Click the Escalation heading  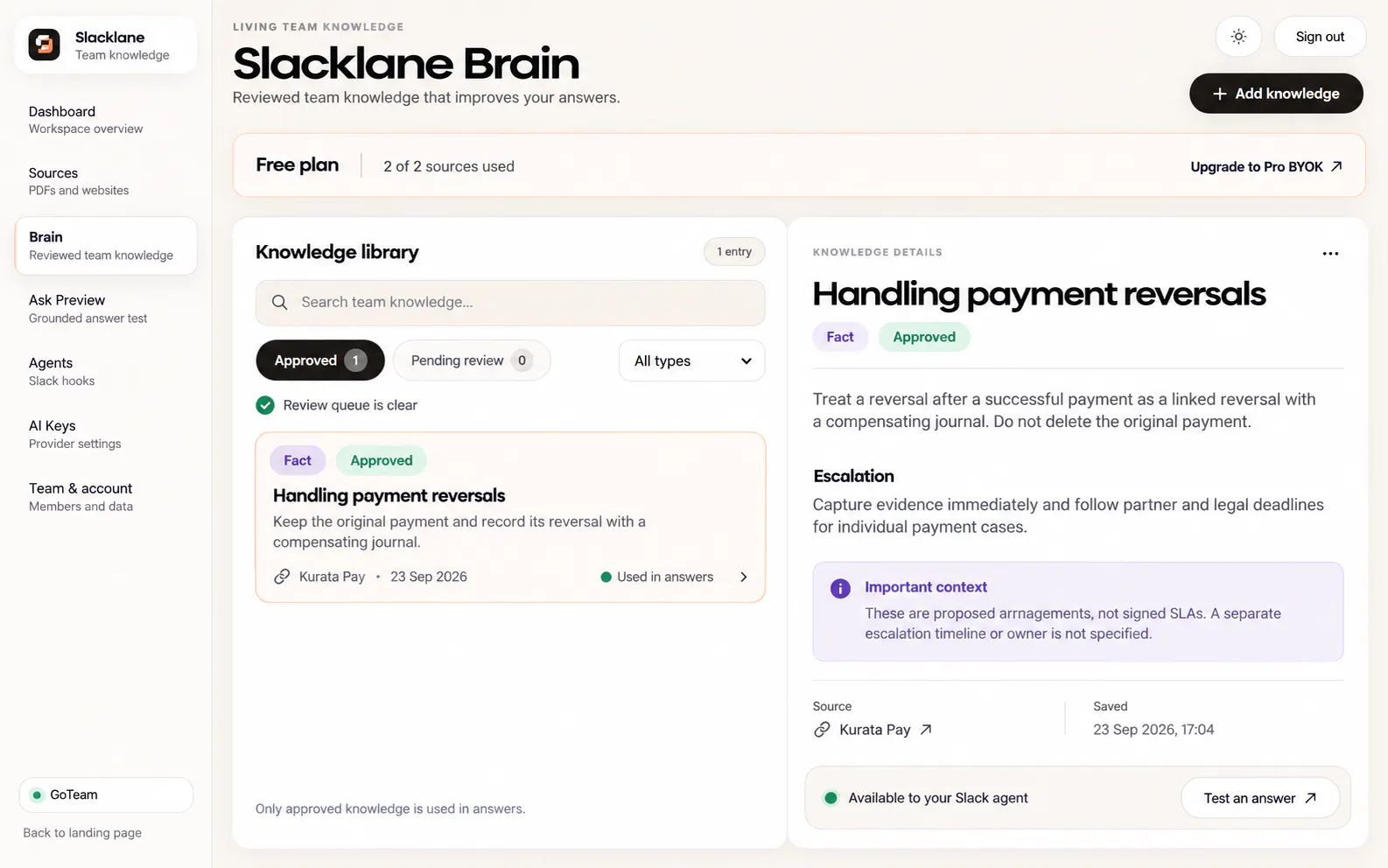point(854,476)
